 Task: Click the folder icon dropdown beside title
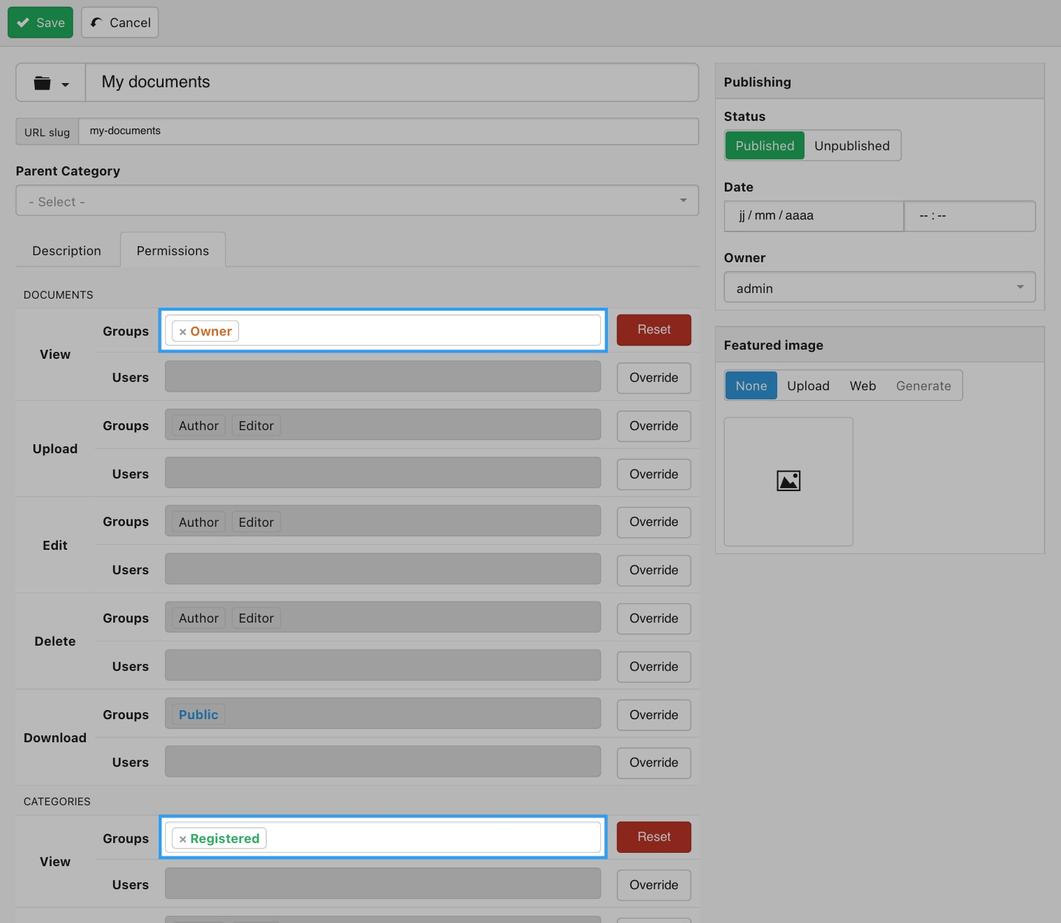(x=50, y=83)
